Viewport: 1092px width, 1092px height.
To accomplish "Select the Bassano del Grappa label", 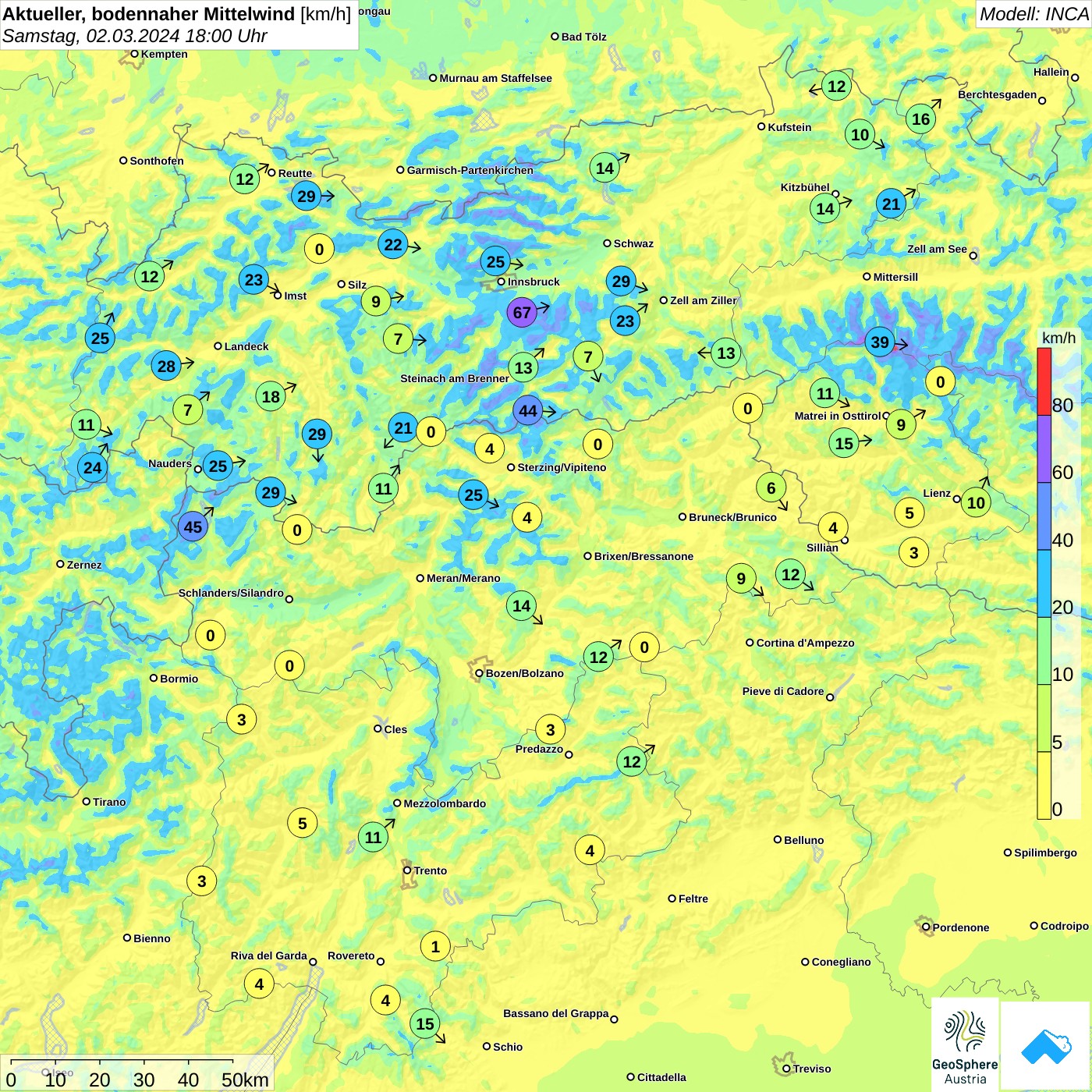I will (555, 1013).
